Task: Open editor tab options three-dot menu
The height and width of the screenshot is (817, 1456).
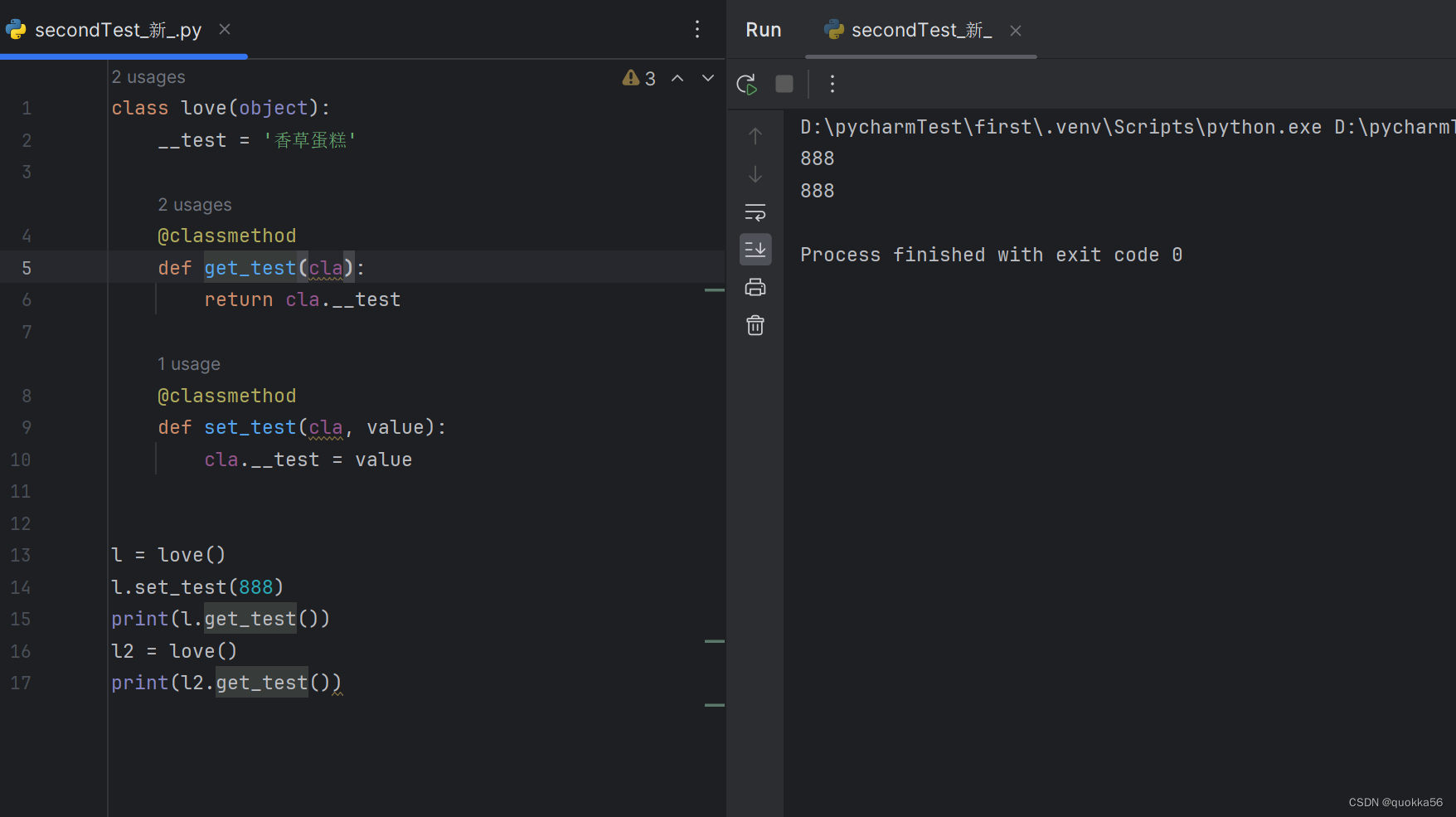Action: tap(697, 30)
